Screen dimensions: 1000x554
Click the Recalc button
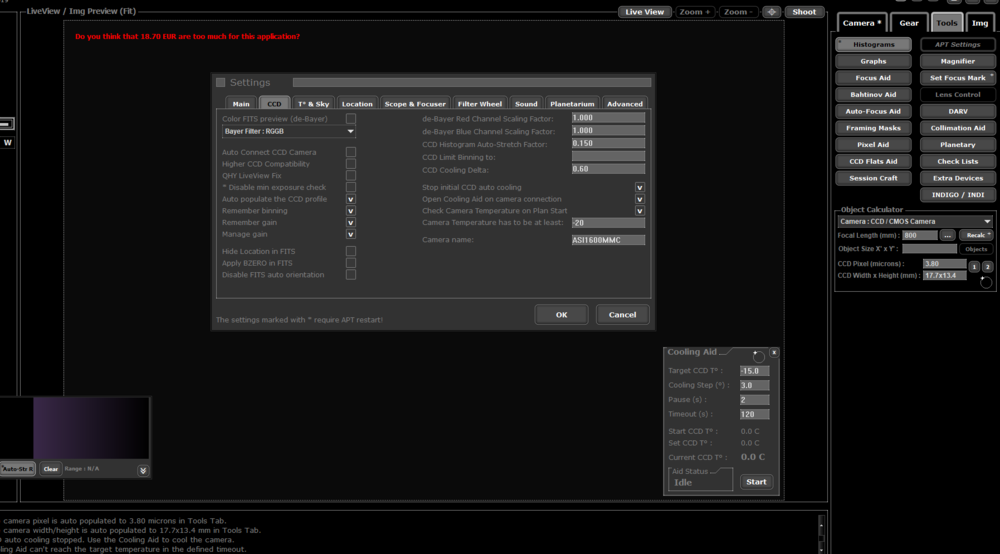coord(976,235)
